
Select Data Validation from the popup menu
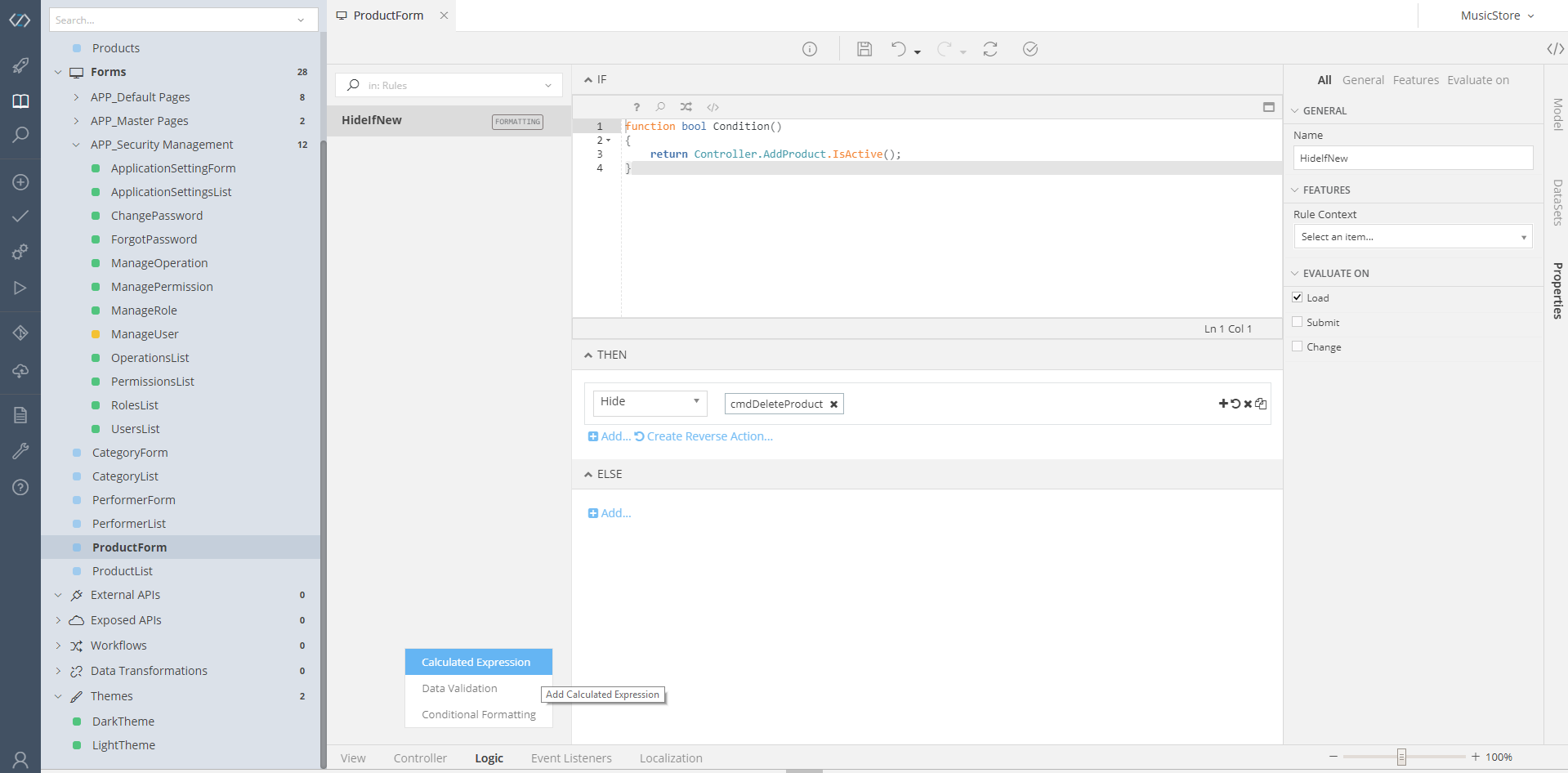[x=459, y=689]
